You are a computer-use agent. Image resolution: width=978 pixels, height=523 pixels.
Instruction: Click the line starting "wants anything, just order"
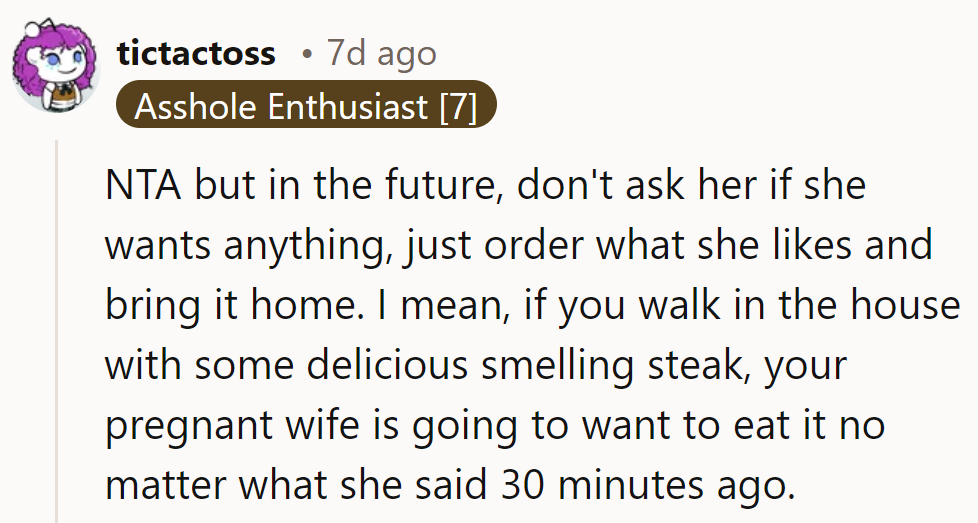pyautogui.click(x=518, y=246)
